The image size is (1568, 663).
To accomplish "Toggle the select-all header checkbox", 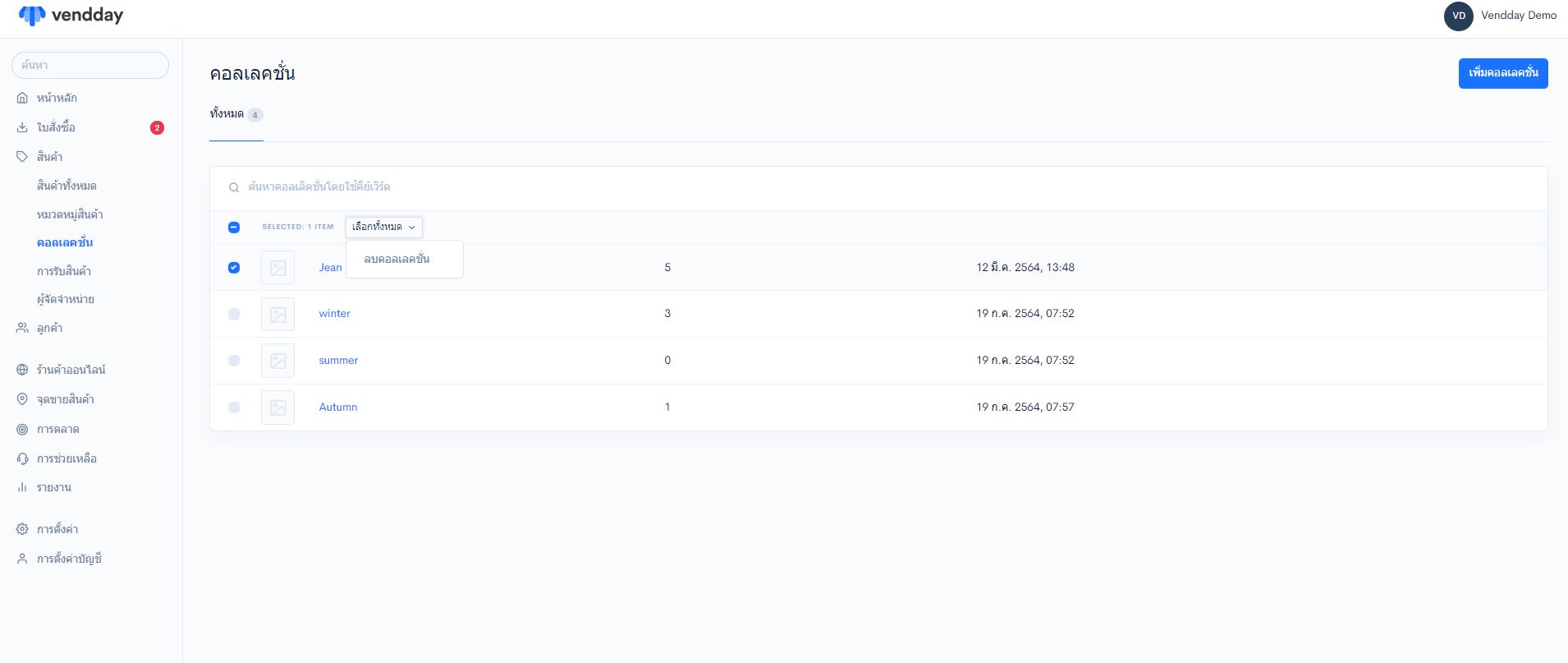I will point(234,227).
